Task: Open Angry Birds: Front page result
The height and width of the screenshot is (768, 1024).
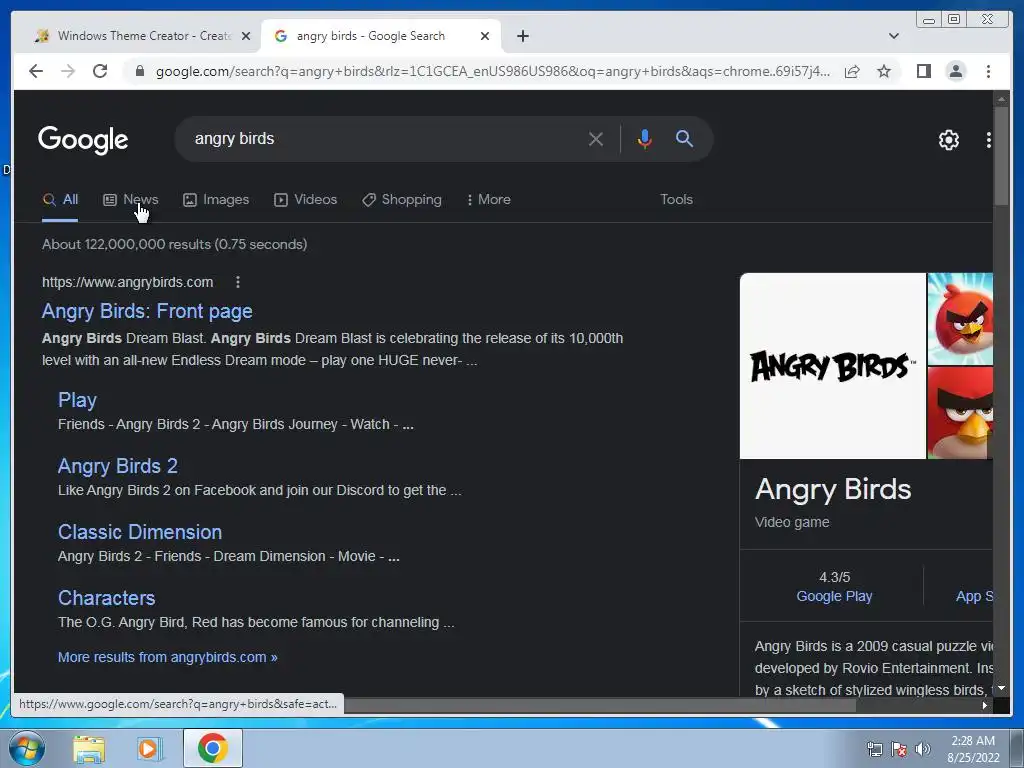Action: click(147, 312)
